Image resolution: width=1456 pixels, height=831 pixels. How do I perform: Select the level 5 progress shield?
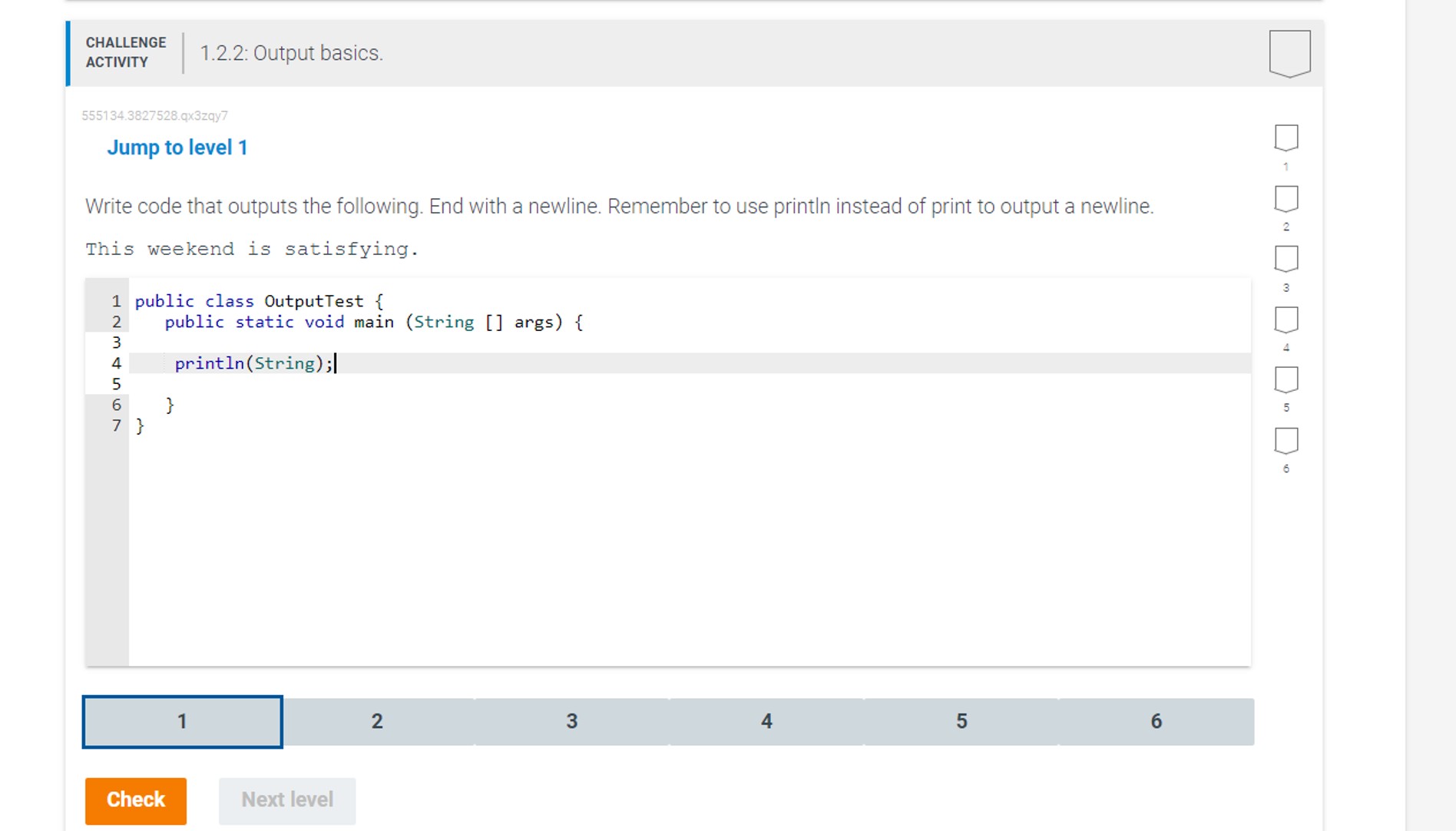(1285, 379)
